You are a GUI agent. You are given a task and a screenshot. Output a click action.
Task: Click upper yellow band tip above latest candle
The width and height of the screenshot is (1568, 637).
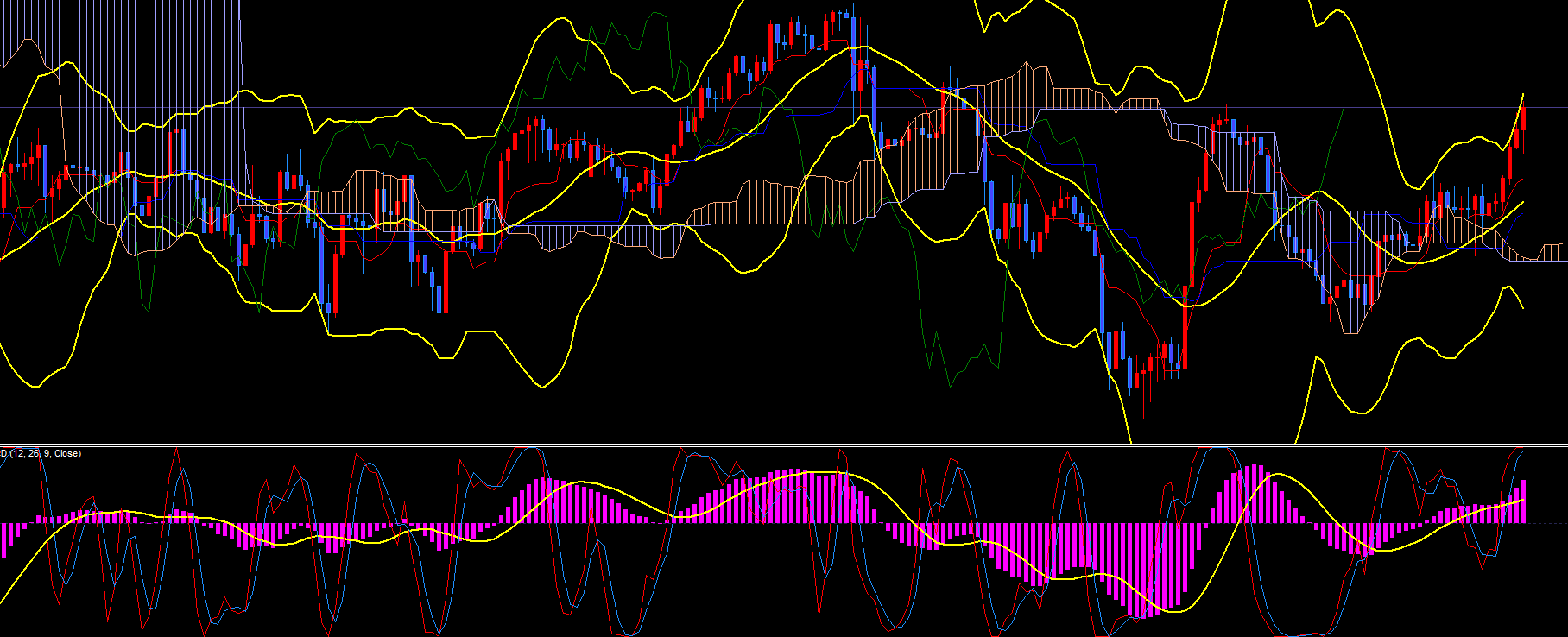click(x=1522, y=94)
